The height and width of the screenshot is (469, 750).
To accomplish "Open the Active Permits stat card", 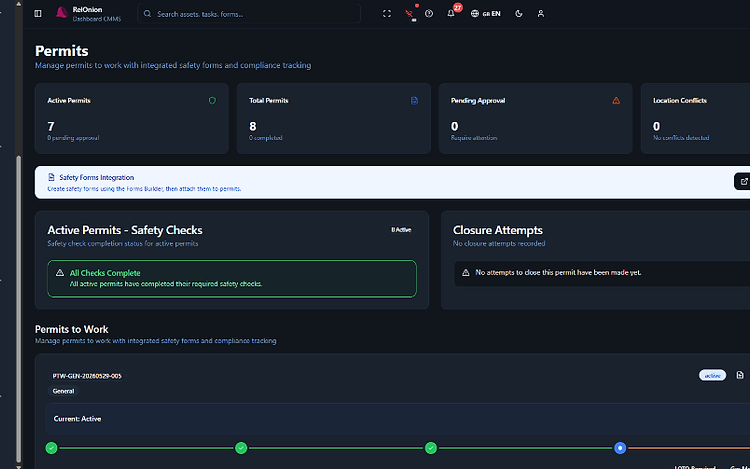I will pos(132,119).
